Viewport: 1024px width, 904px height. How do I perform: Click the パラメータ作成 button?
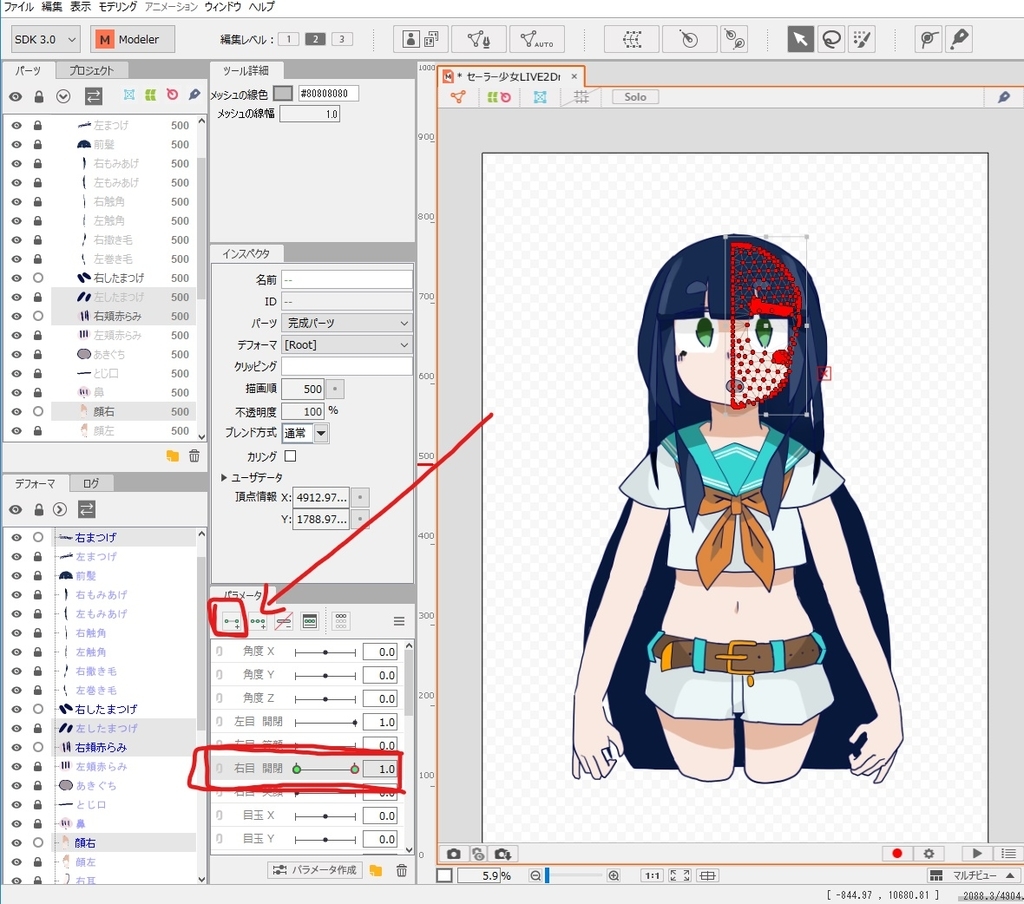click(315, 870)
